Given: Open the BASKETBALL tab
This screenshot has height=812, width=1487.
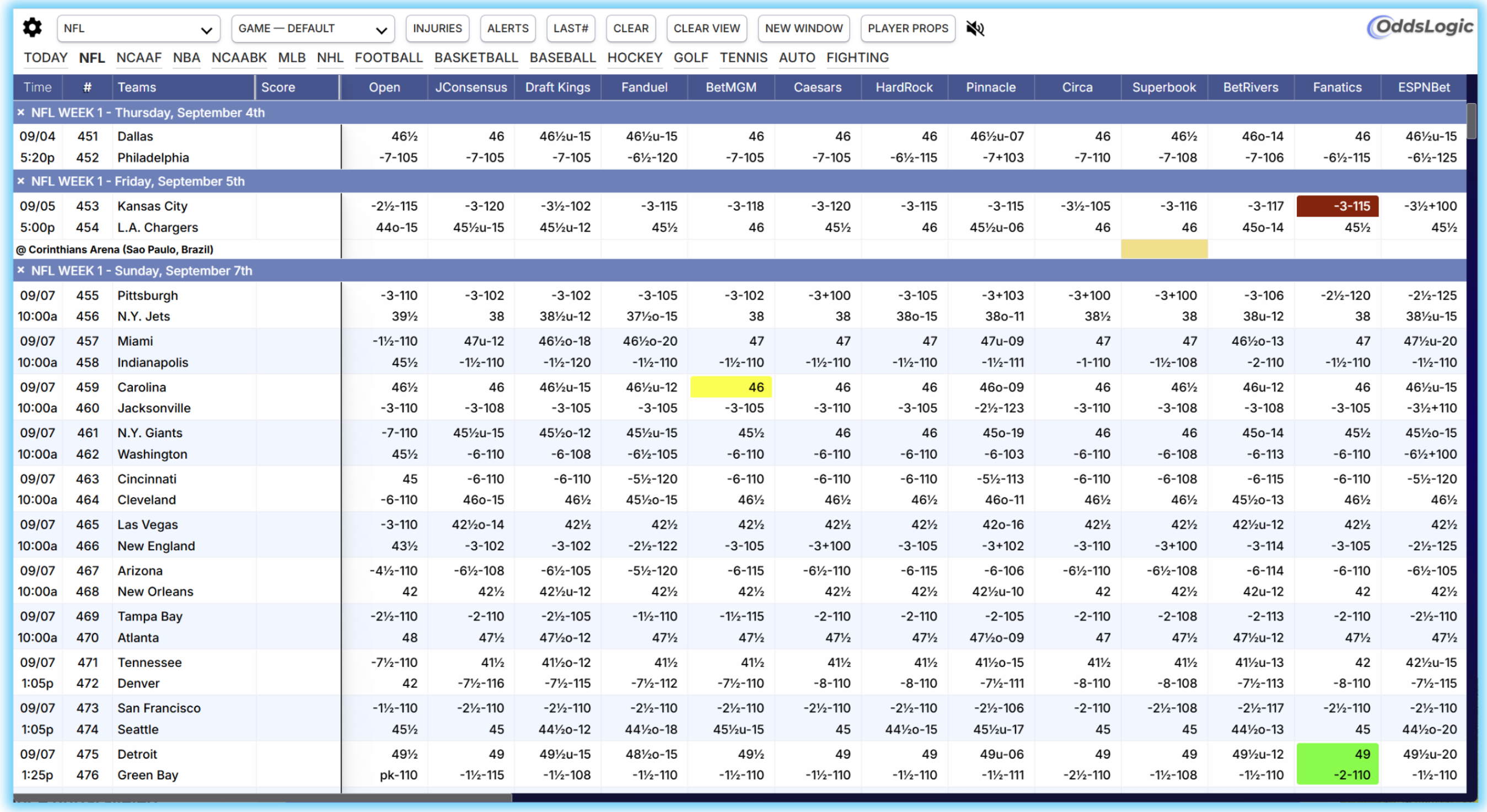Looking at the screenshot, I should [476, 58].
